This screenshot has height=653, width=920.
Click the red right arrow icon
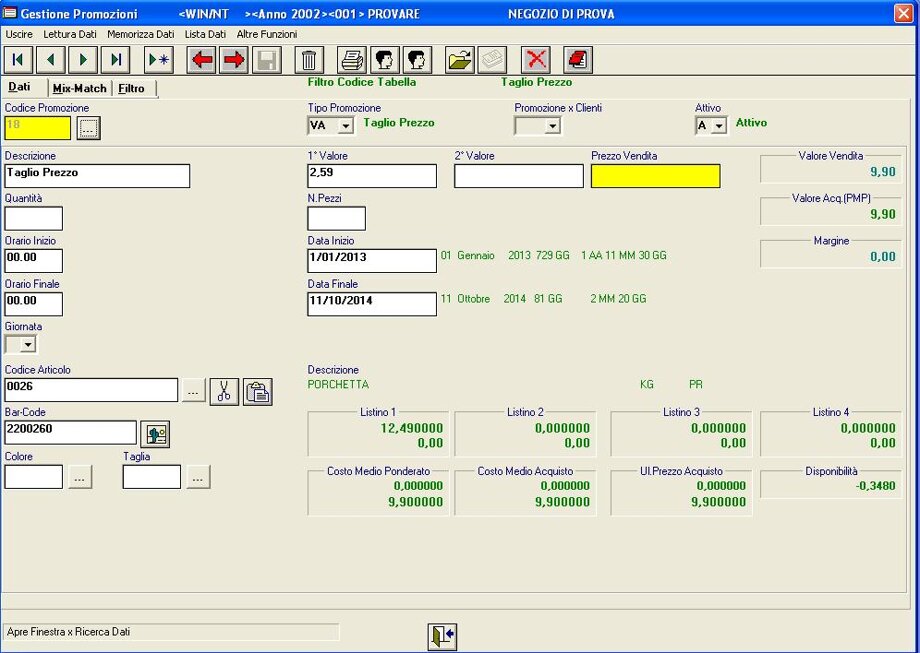(234, 60)
